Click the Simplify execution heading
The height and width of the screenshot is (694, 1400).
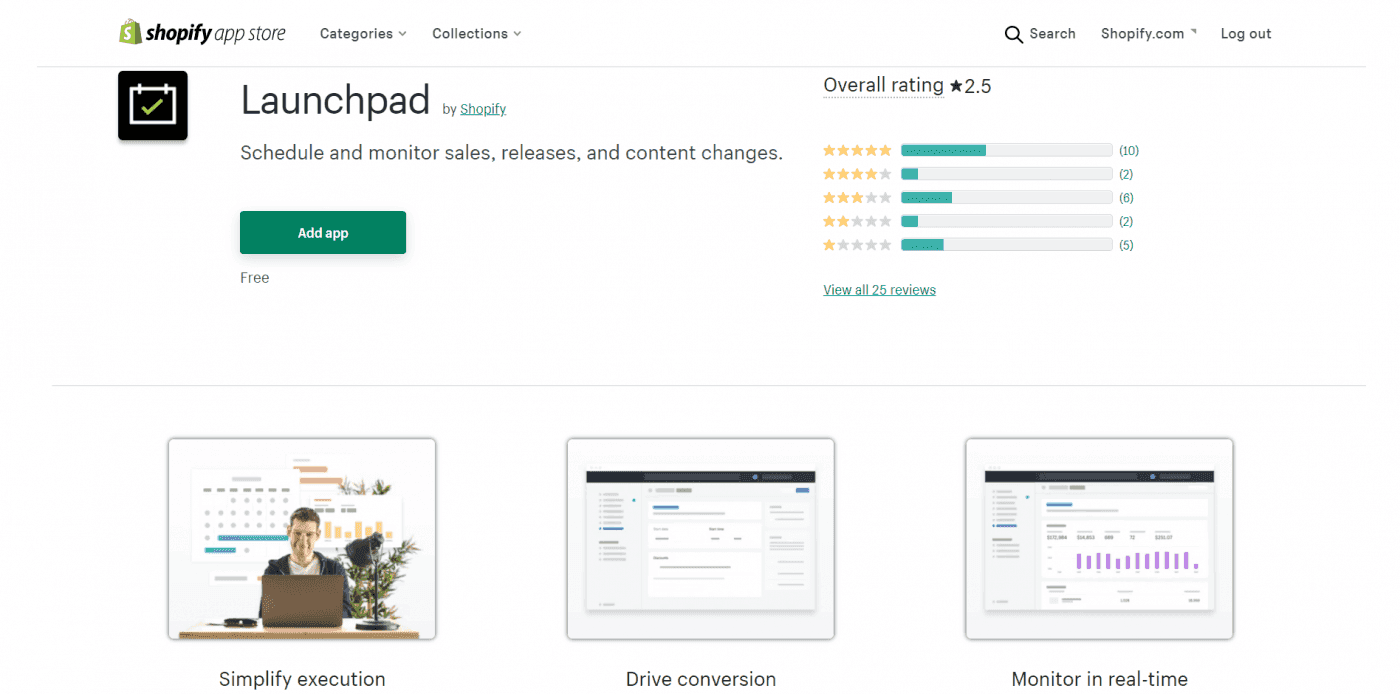pyautogui.click(x=302, y=679)
